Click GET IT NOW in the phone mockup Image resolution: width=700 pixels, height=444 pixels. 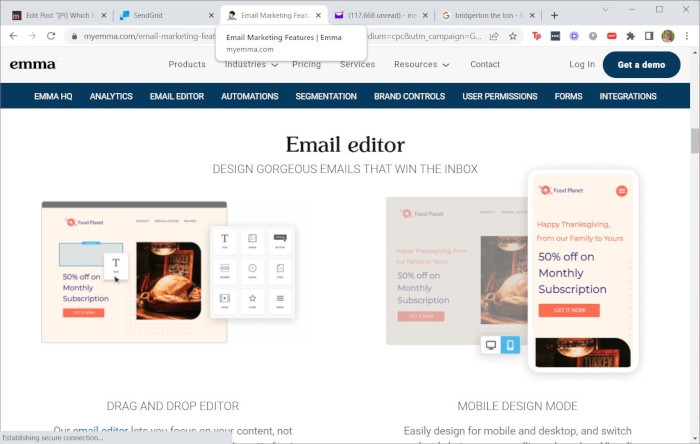coord(569,310)
